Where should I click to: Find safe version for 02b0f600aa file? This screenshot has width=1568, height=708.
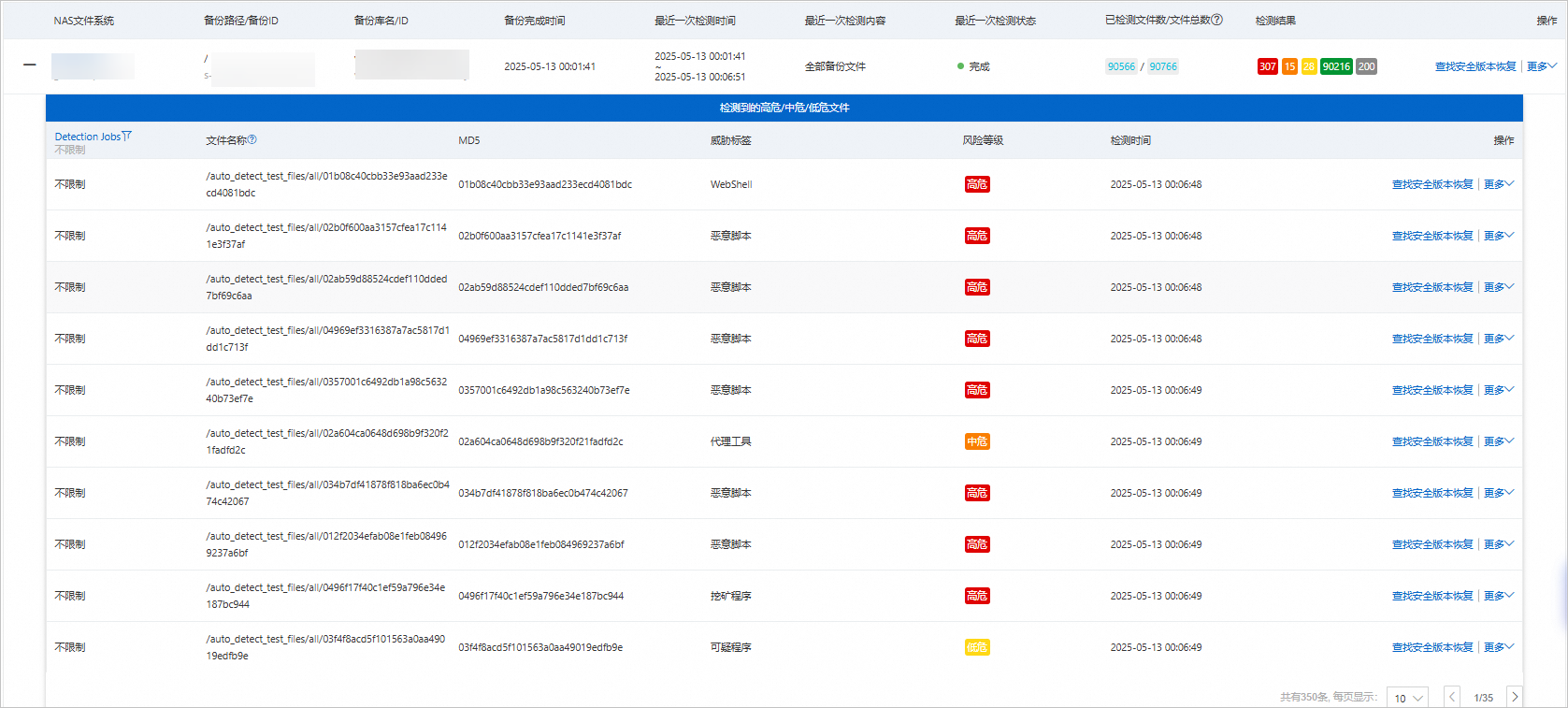[x=1432, y=236]
